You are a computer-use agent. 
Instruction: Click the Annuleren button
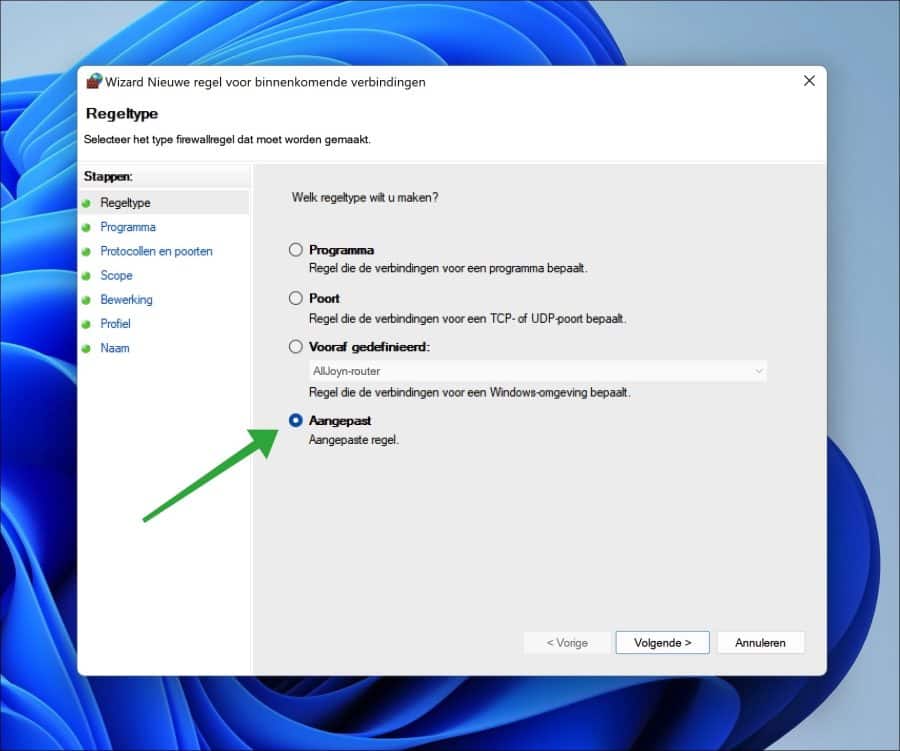[x=761, y=642]
